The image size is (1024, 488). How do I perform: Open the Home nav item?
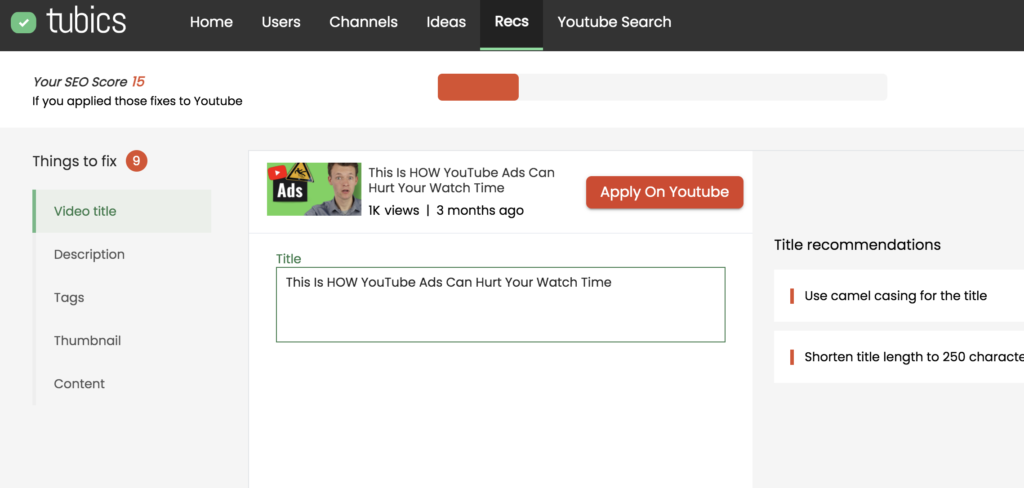[211, 22]
